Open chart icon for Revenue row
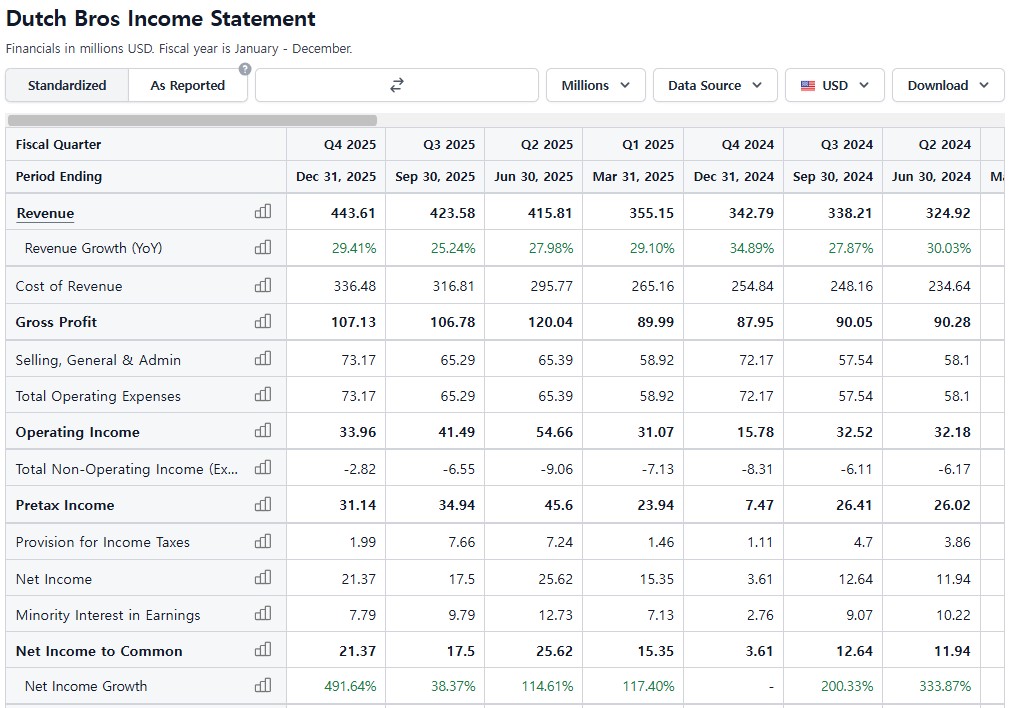 (x=263, y=212)
